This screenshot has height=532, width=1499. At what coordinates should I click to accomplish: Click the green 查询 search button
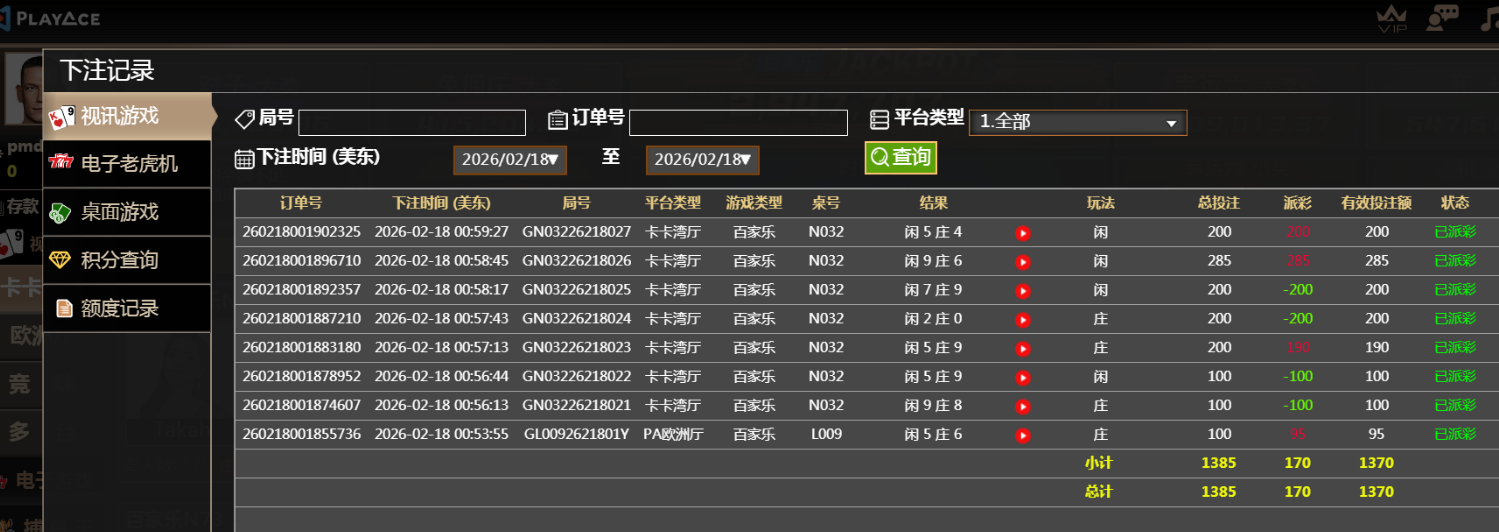point(901,157)
